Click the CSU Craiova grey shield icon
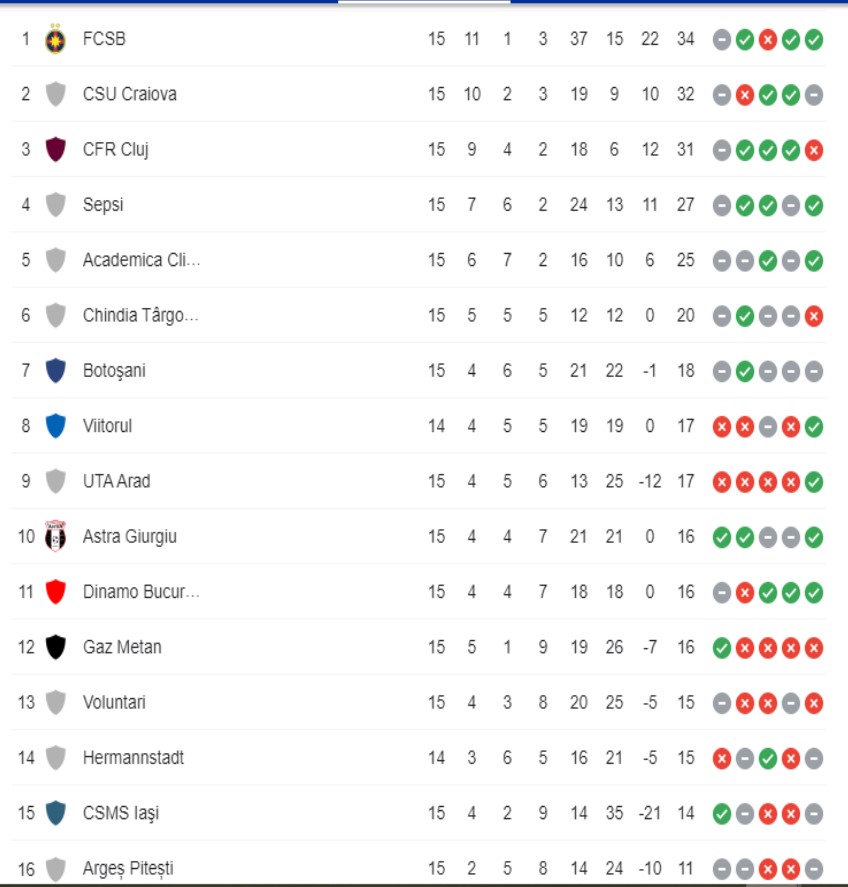The height and width of the screenshot is (887, 848). [x=56, y=95]
